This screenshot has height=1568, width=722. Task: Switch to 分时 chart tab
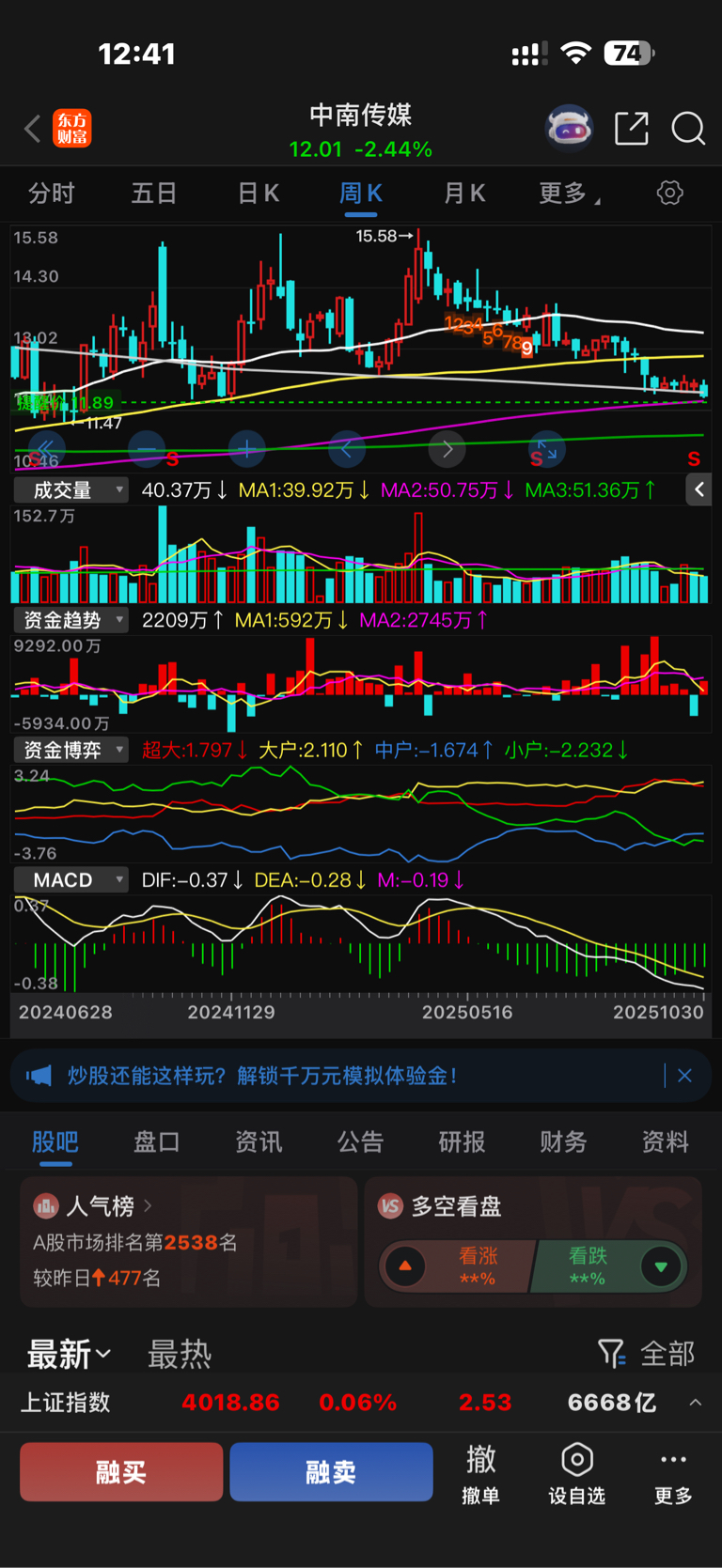coord(52,194)
